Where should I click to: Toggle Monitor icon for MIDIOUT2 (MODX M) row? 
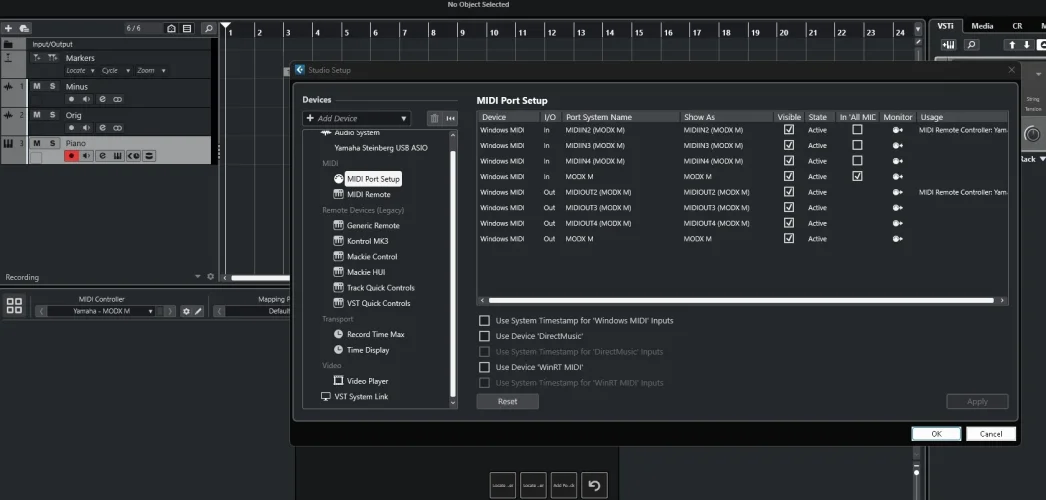pos(897,192)
